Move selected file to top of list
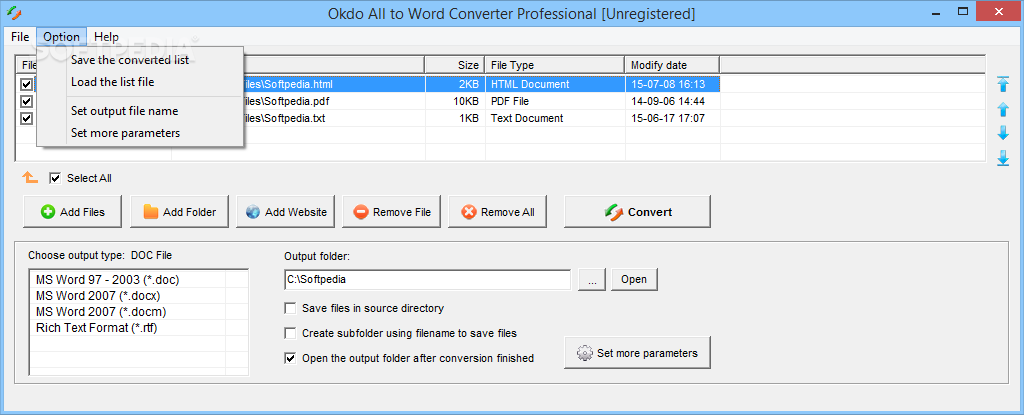 tap(1003, 84)
